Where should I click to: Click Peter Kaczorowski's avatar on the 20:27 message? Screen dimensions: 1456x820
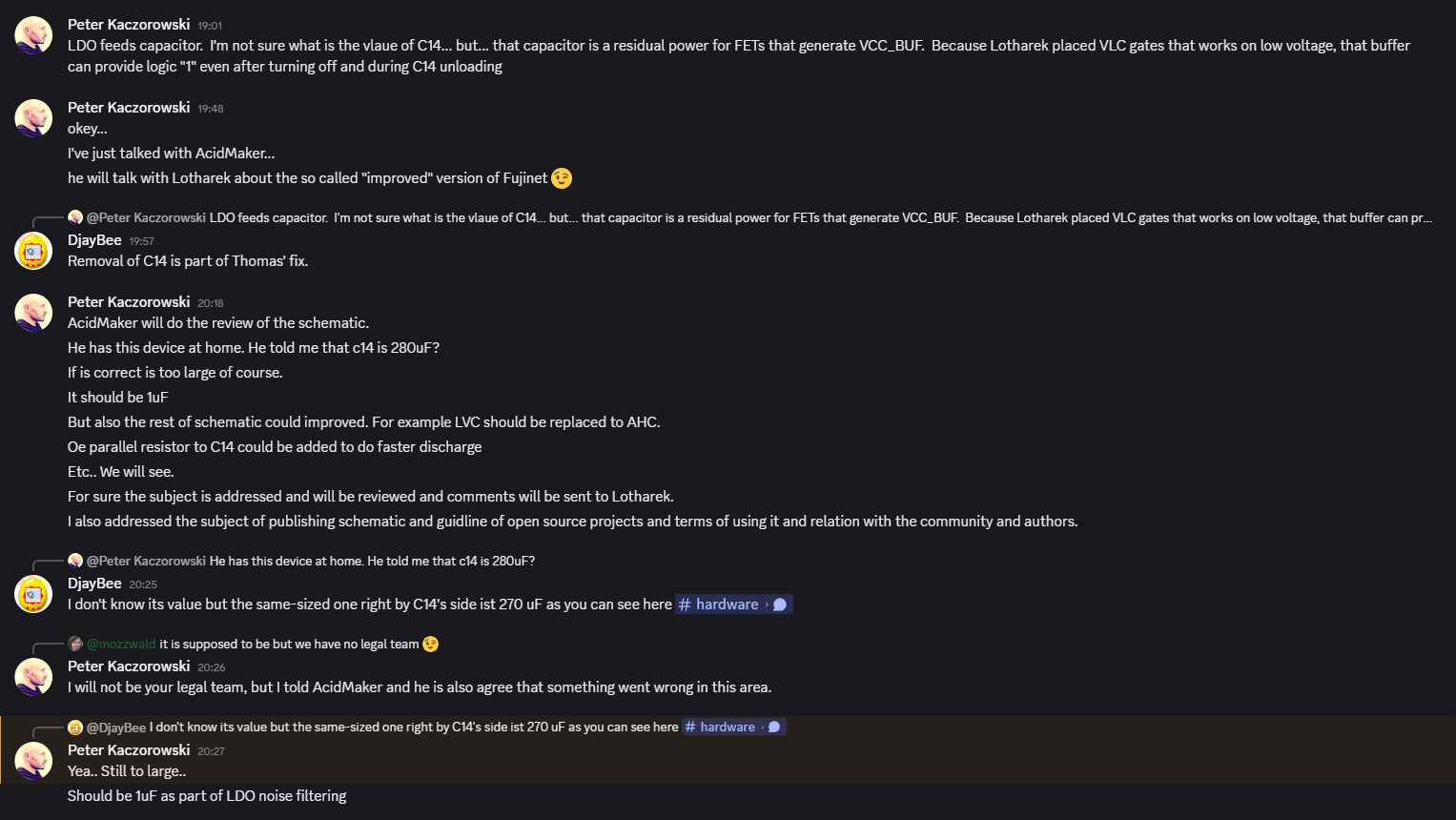point(33,761)
